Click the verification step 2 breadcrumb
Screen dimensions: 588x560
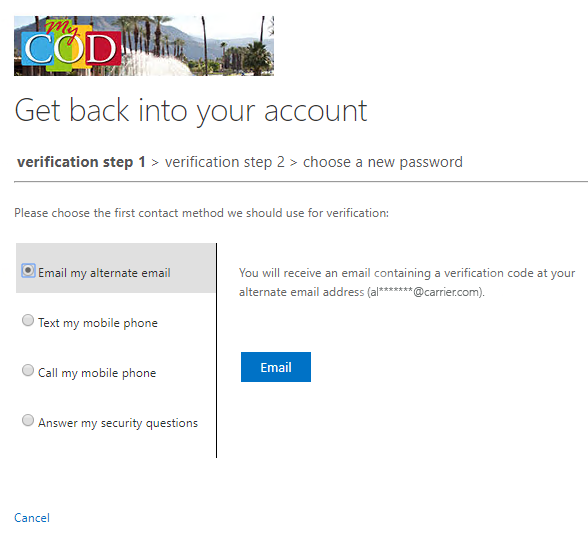[x=225, y=162]
